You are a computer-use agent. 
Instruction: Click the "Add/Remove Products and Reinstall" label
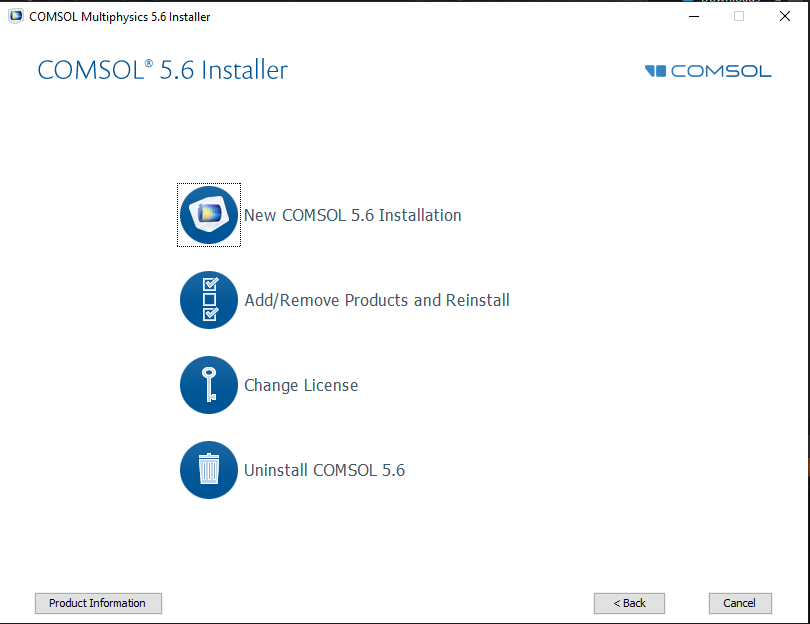tap(377, 300)
